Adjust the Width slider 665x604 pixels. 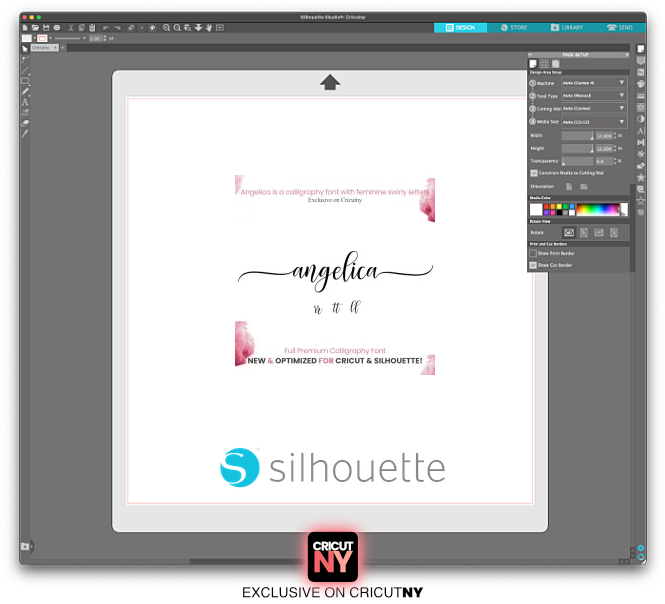578,136
